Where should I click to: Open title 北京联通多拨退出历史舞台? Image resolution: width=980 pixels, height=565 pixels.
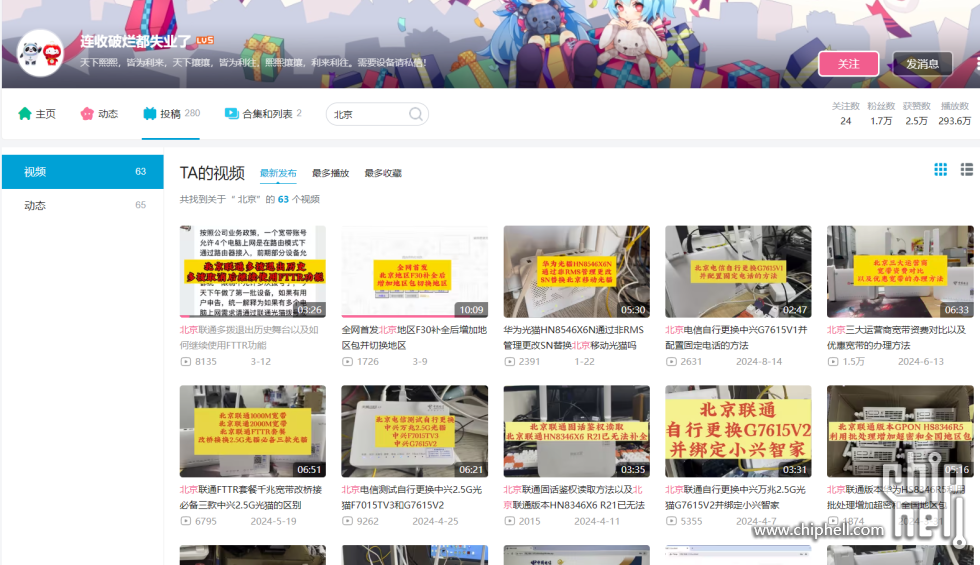249,338
